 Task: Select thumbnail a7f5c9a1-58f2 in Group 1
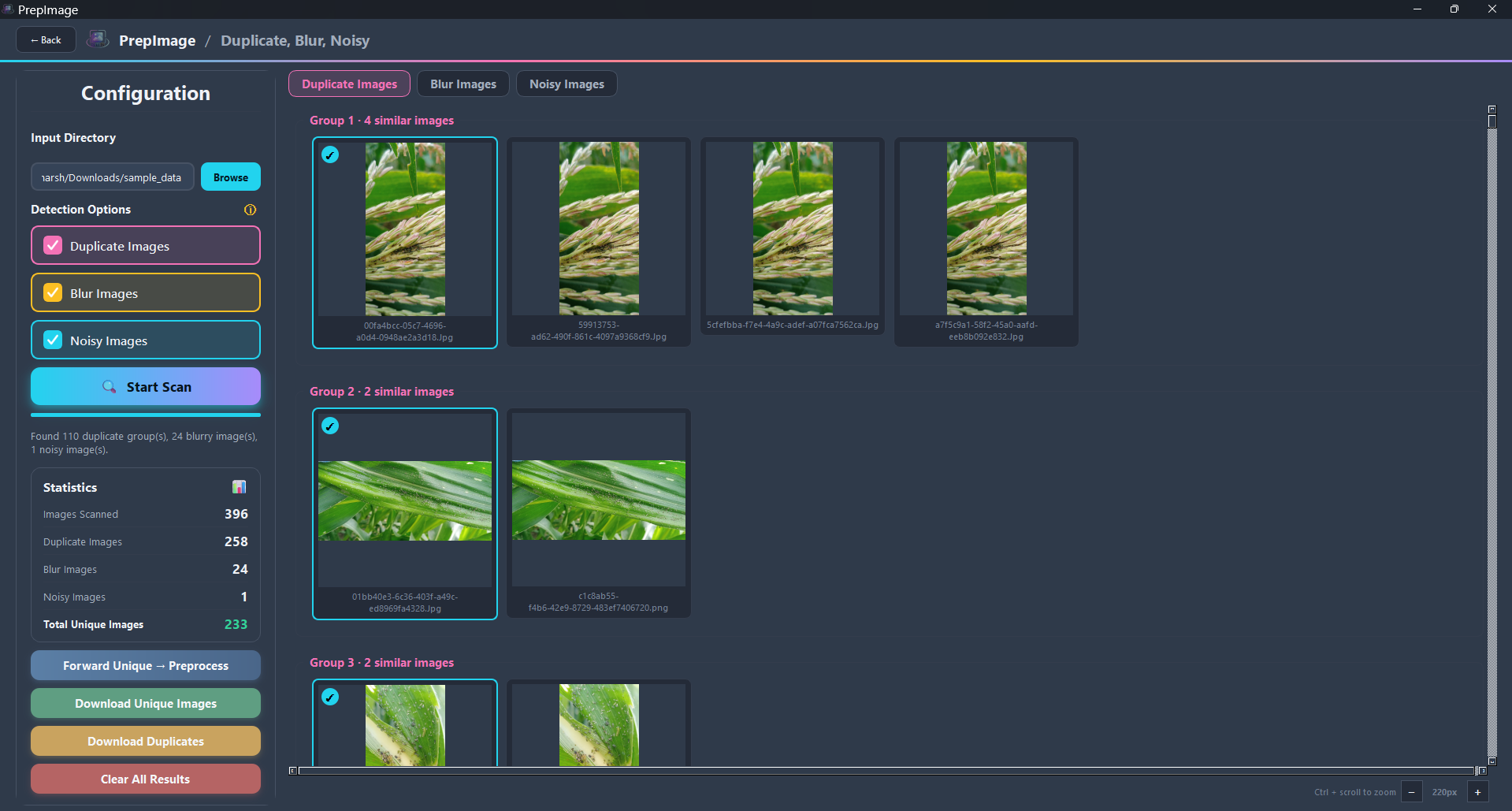point(986,242)
